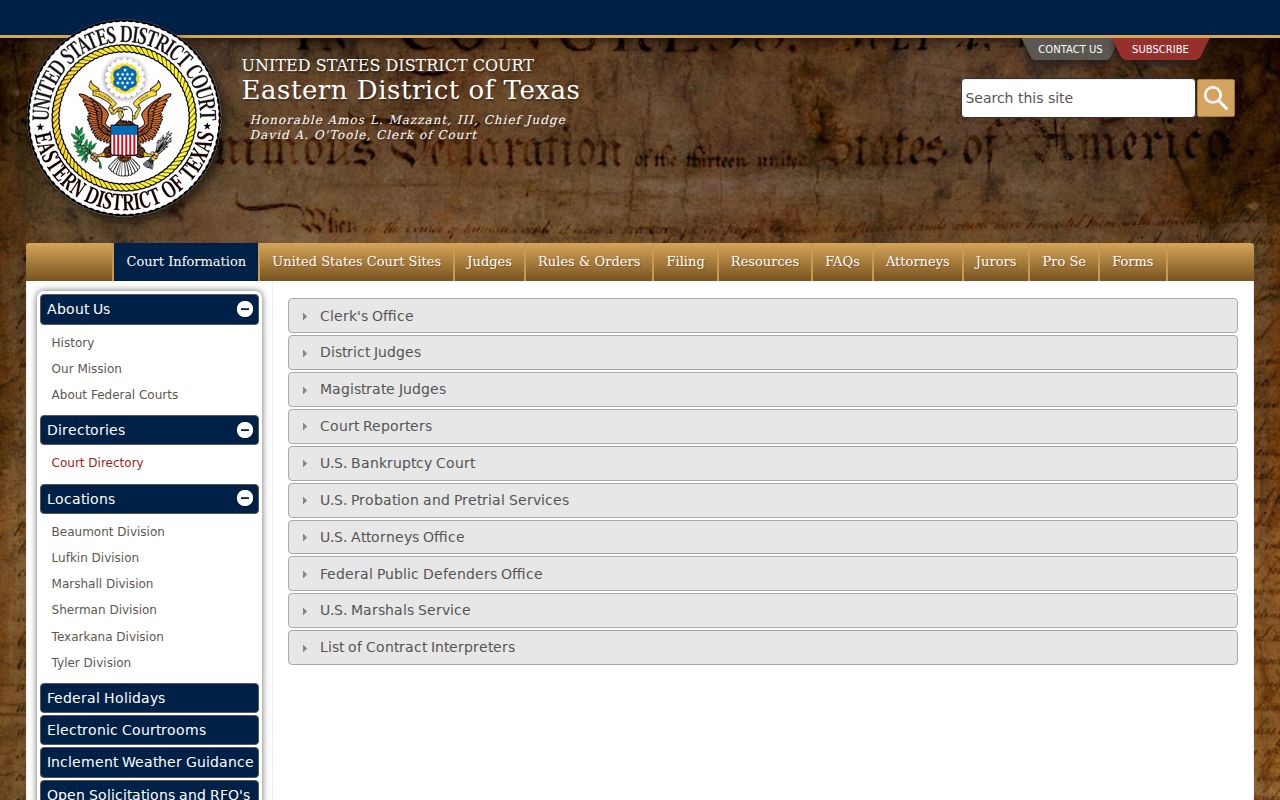The width and height of the screenshot is (1280, 800).
Task: Expand the Clerk's Office accordion
Action: [x=763, y=316]
